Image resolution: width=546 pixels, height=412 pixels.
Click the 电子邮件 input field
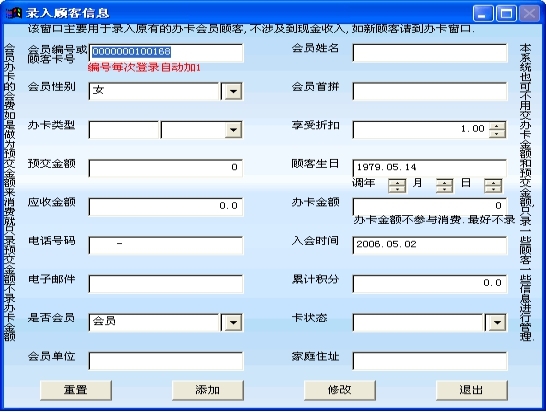pyautogui.click(x=166, y=284)
